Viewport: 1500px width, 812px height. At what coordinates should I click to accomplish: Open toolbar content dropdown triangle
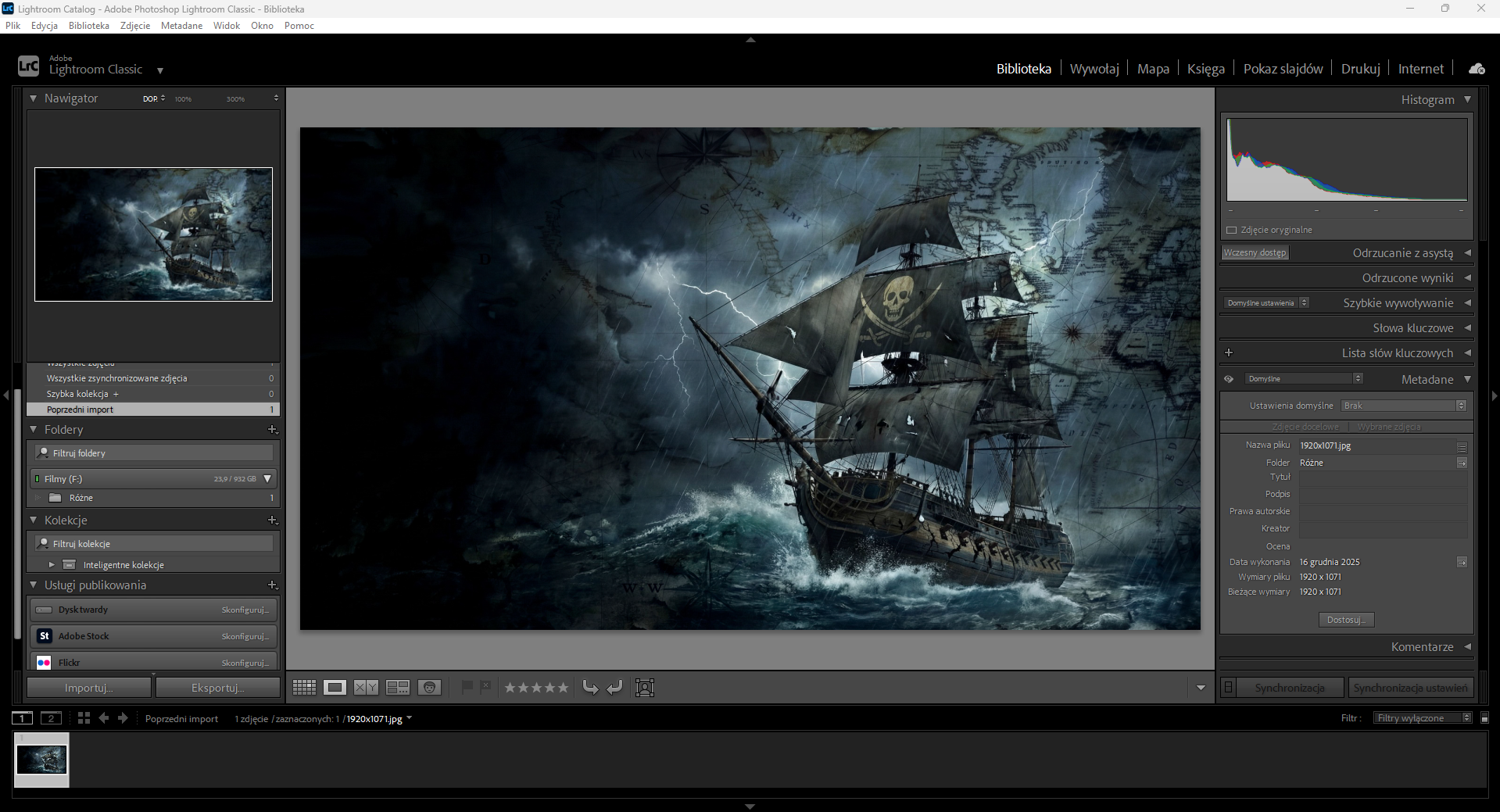click(1201, 689)
